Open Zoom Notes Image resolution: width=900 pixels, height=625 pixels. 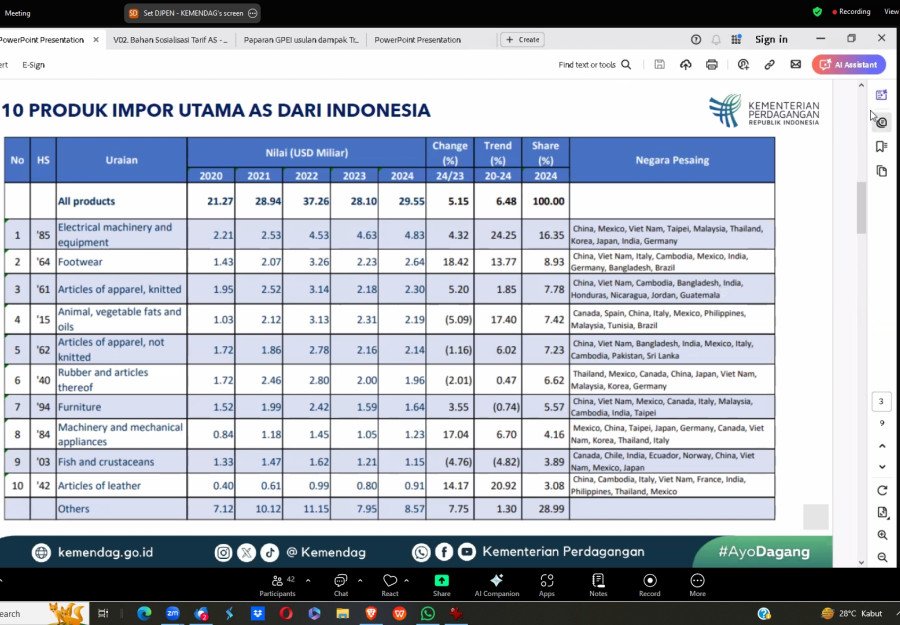pos(598,585)
